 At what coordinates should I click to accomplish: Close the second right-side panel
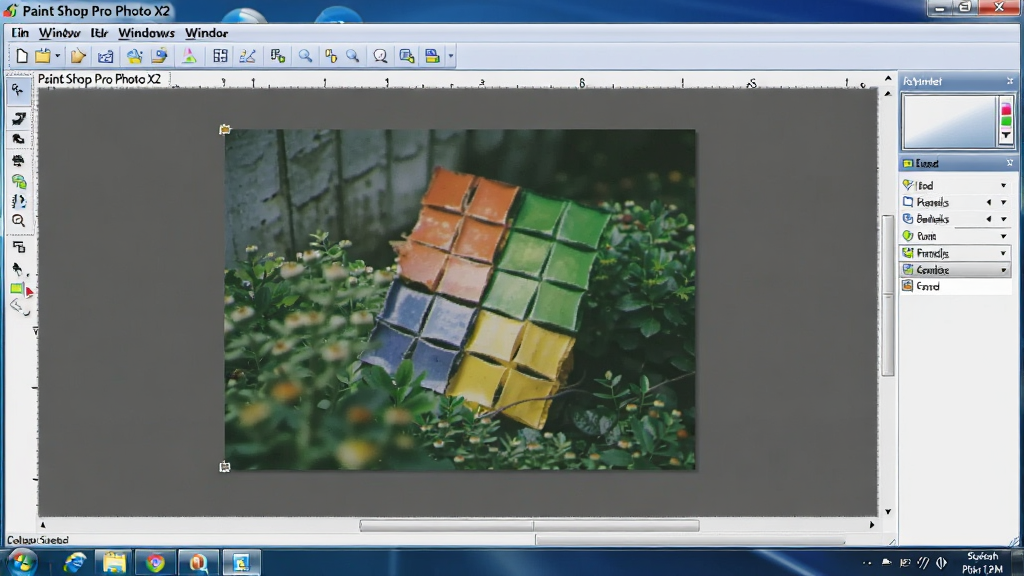tap(1010, 163)
